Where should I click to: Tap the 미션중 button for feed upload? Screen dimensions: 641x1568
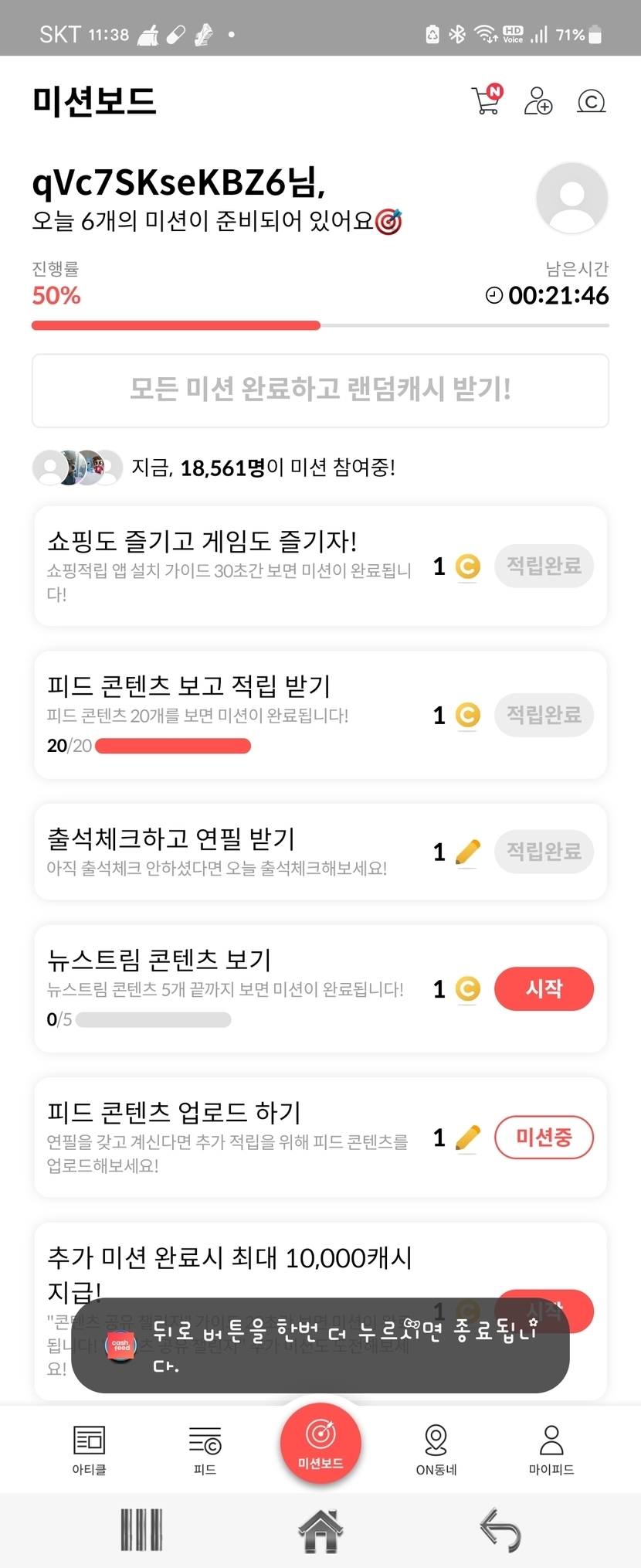tap(544, 1137)
